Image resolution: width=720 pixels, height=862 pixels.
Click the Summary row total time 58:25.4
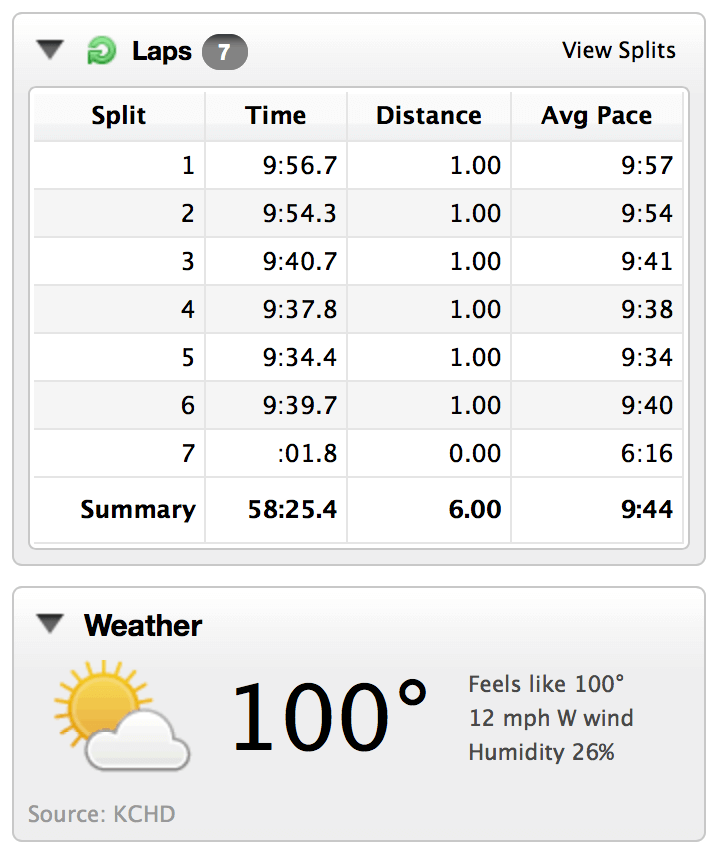click(292, 510)
